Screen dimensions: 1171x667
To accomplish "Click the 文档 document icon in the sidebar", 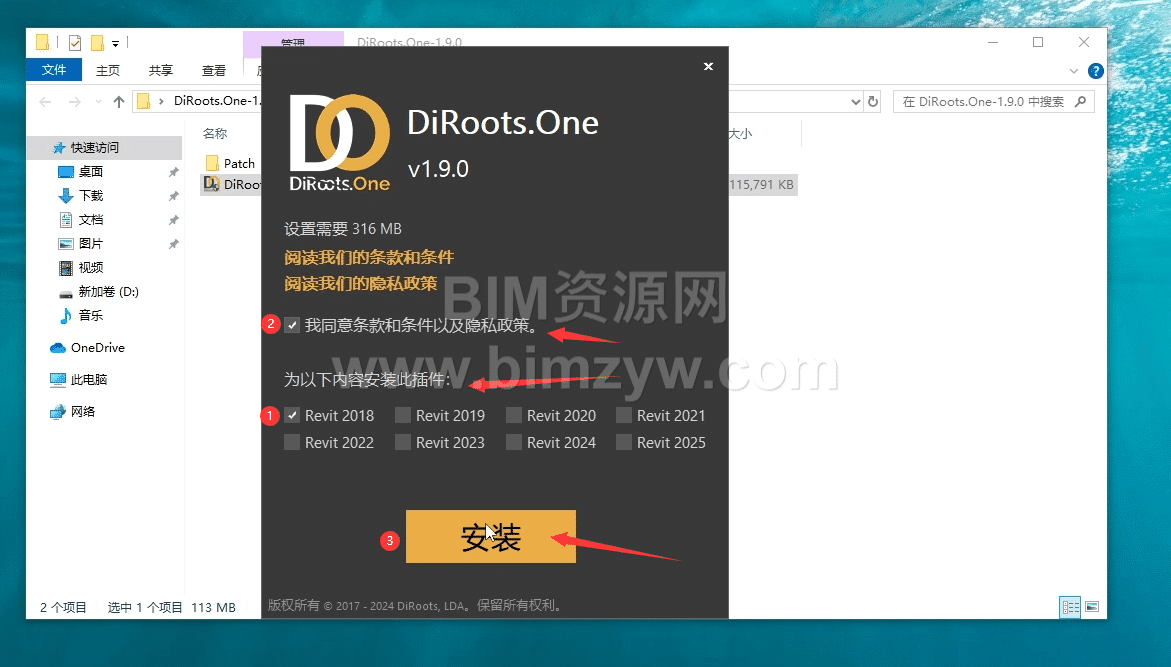I will click(66, 220).
